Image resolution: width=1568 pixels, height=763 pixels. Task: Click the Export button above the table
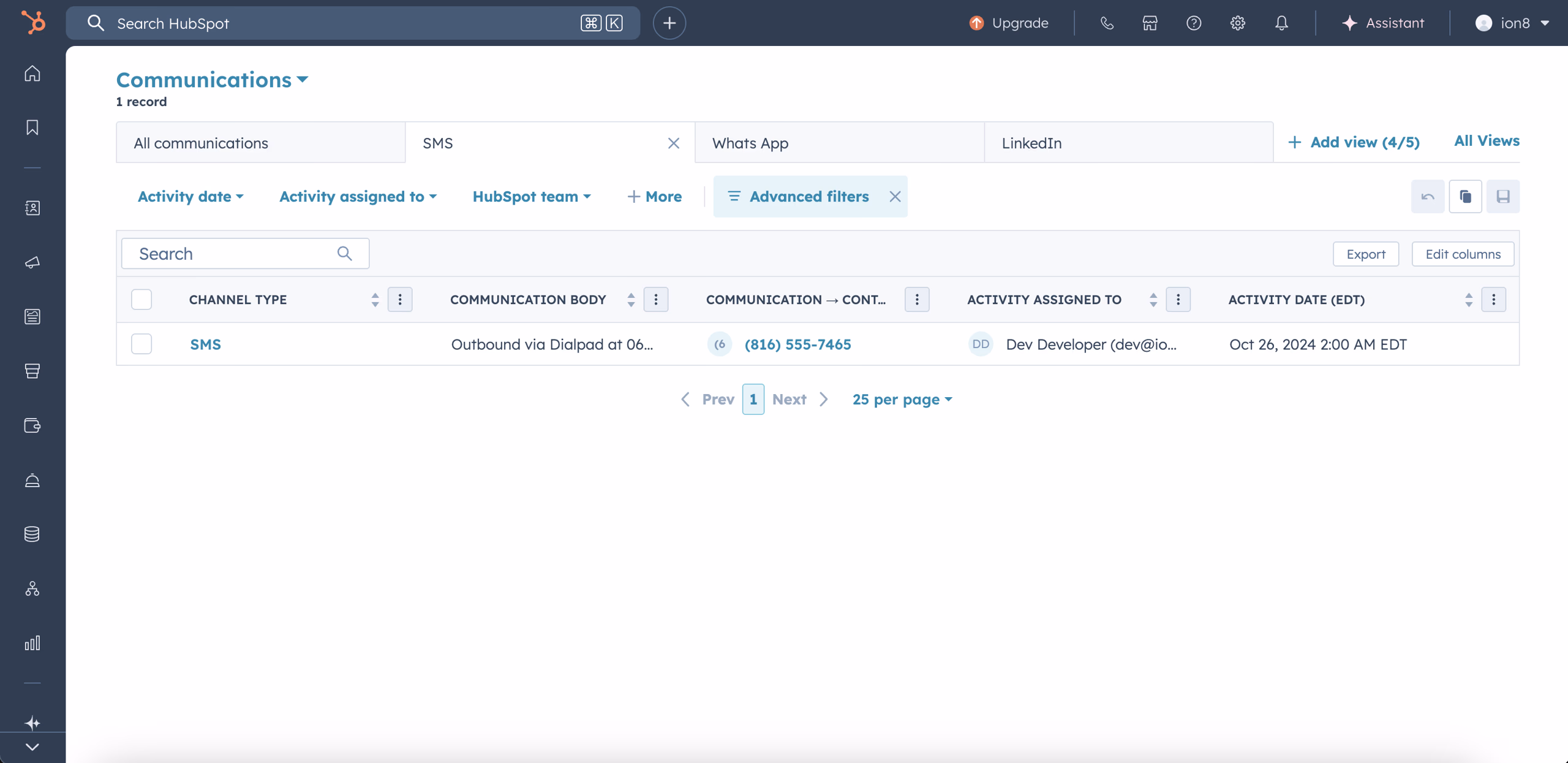point(1365,254)
